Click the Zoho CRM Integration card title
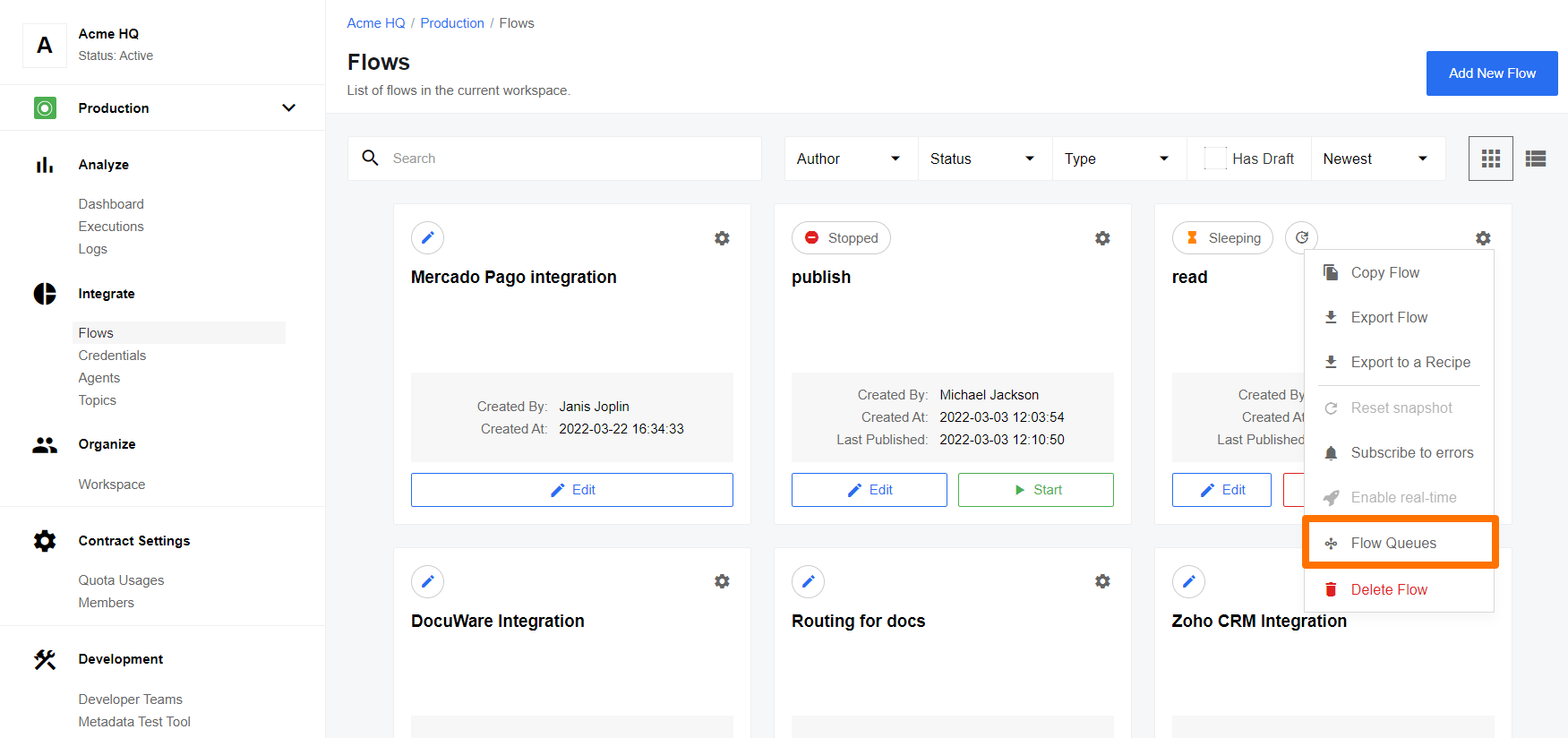 tap(1259, 621)
